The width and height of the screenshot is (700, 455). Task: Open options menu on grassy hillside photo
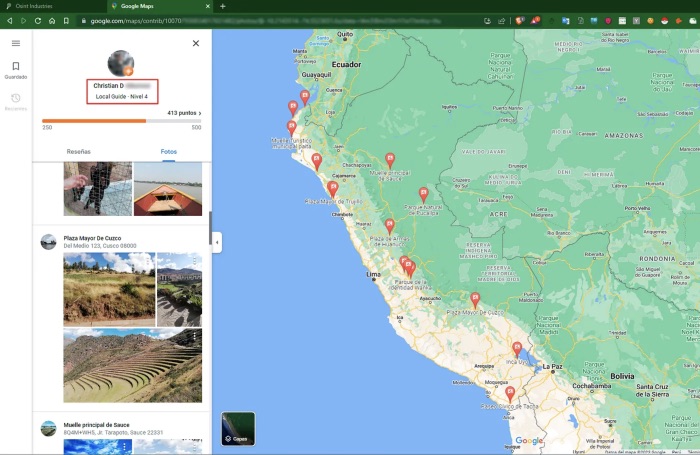(x=148, y=260)
